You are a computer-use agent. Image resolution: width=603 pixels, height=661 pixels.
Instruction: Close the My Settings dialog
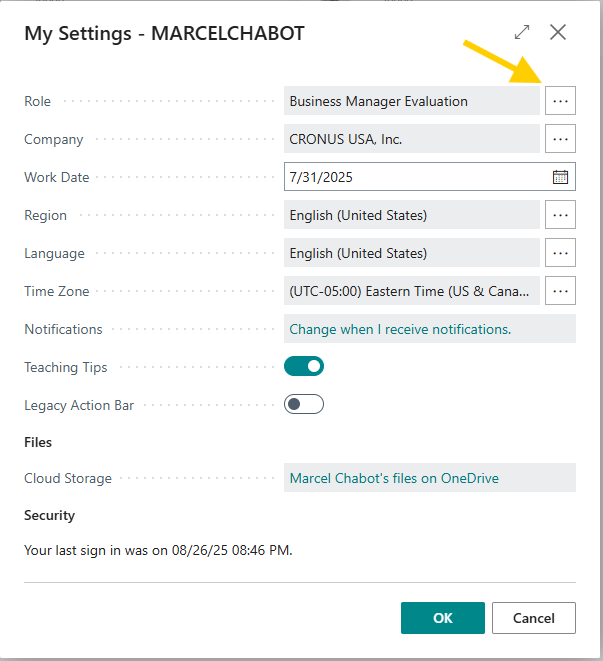point(558,33)
